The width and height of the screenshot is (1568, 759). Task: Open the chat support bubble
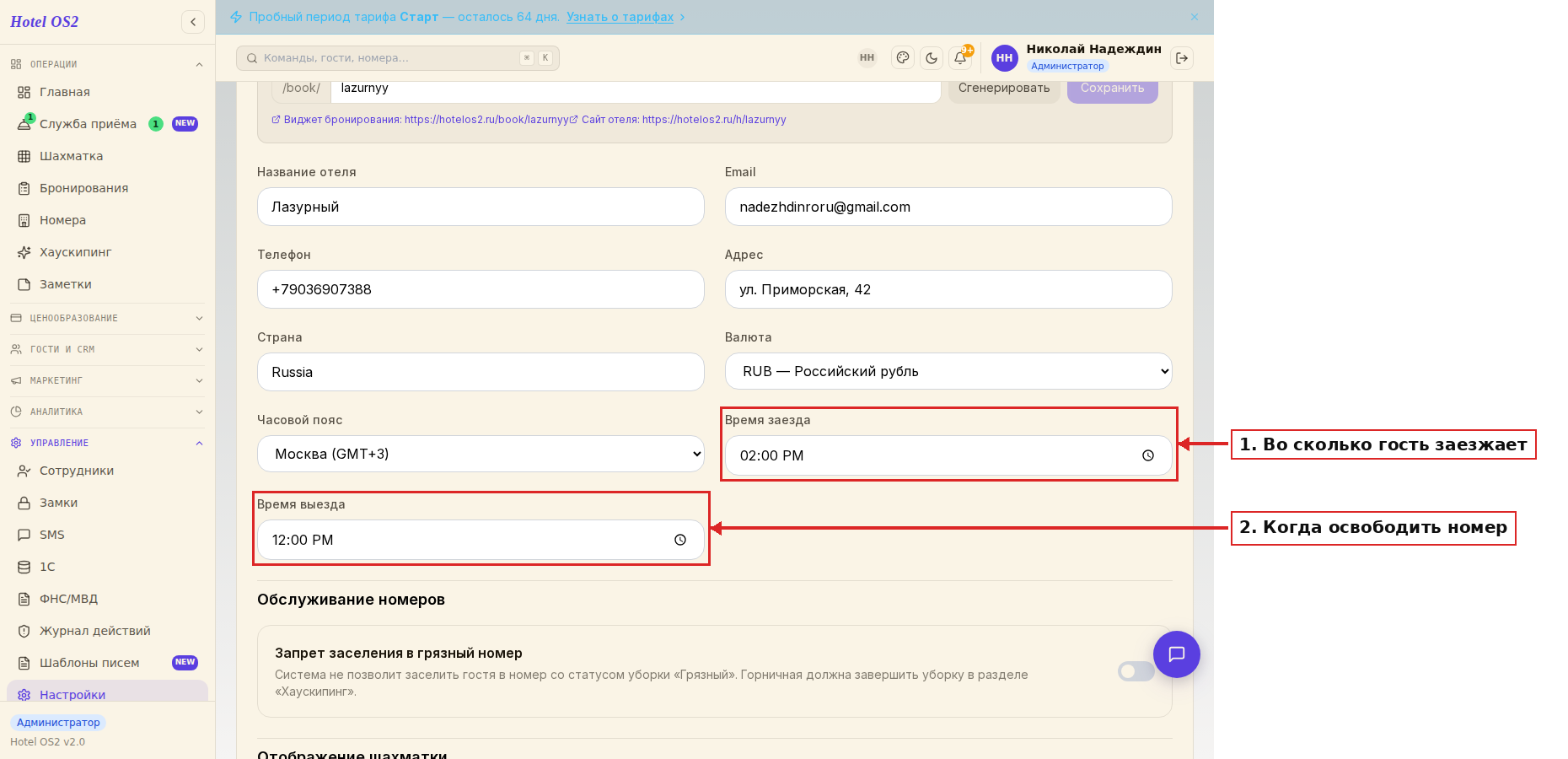(x=1177, y=654)
